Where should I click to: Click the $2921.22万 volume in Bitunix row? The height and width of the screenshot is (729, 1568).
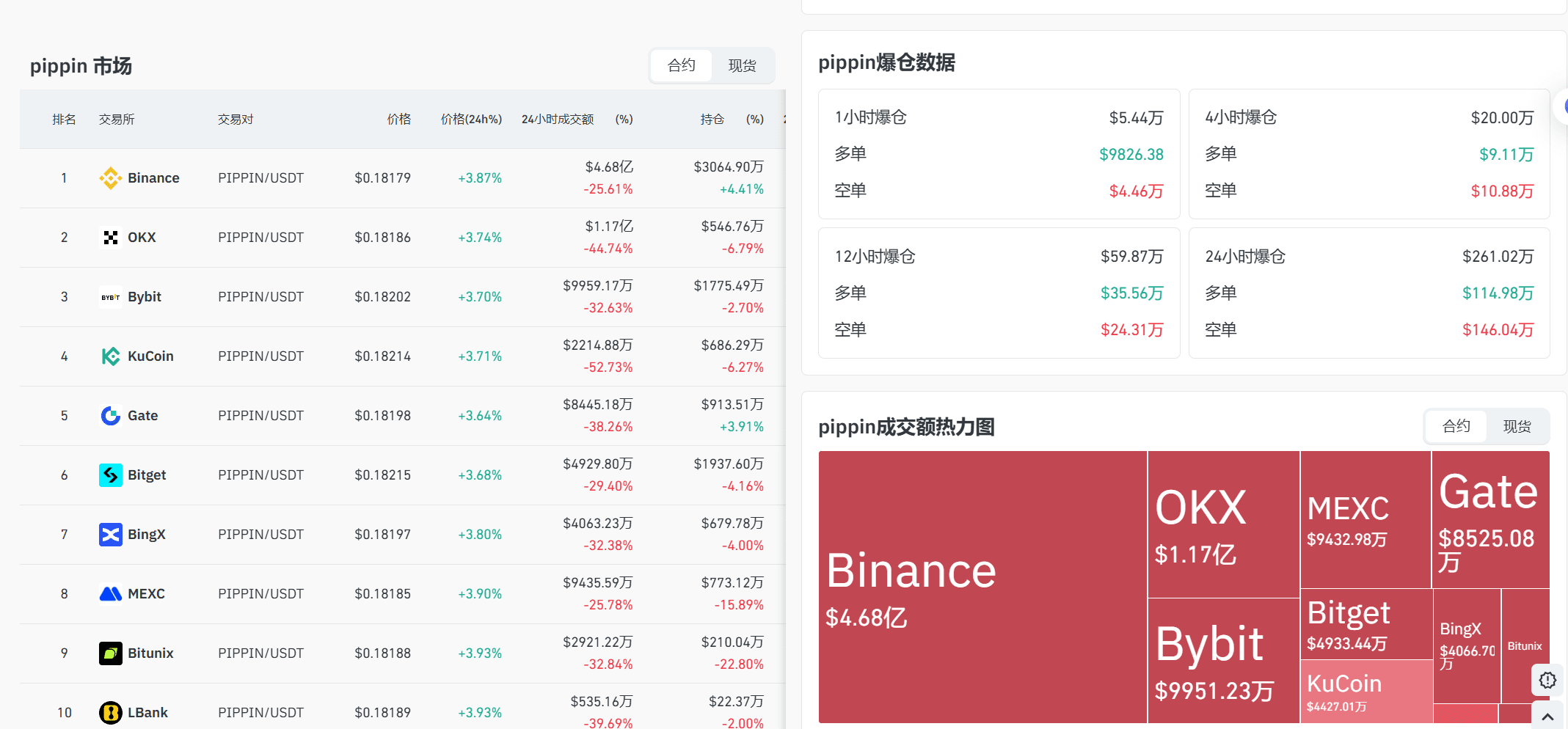click(x=598, y=642)
